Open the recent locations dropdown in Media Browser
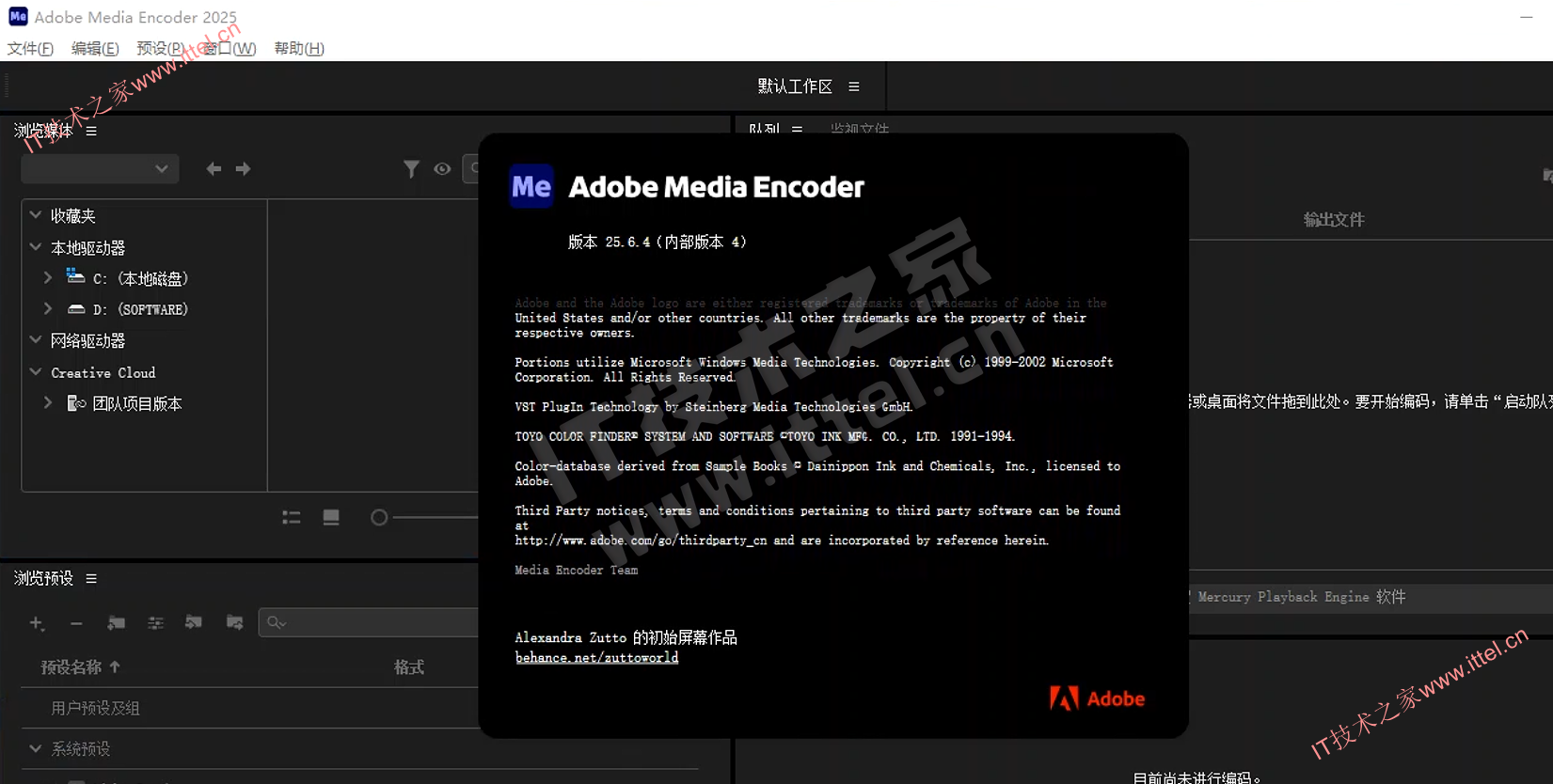The height and width of the screenshot is (784, 1553). (x=100, y=169)
